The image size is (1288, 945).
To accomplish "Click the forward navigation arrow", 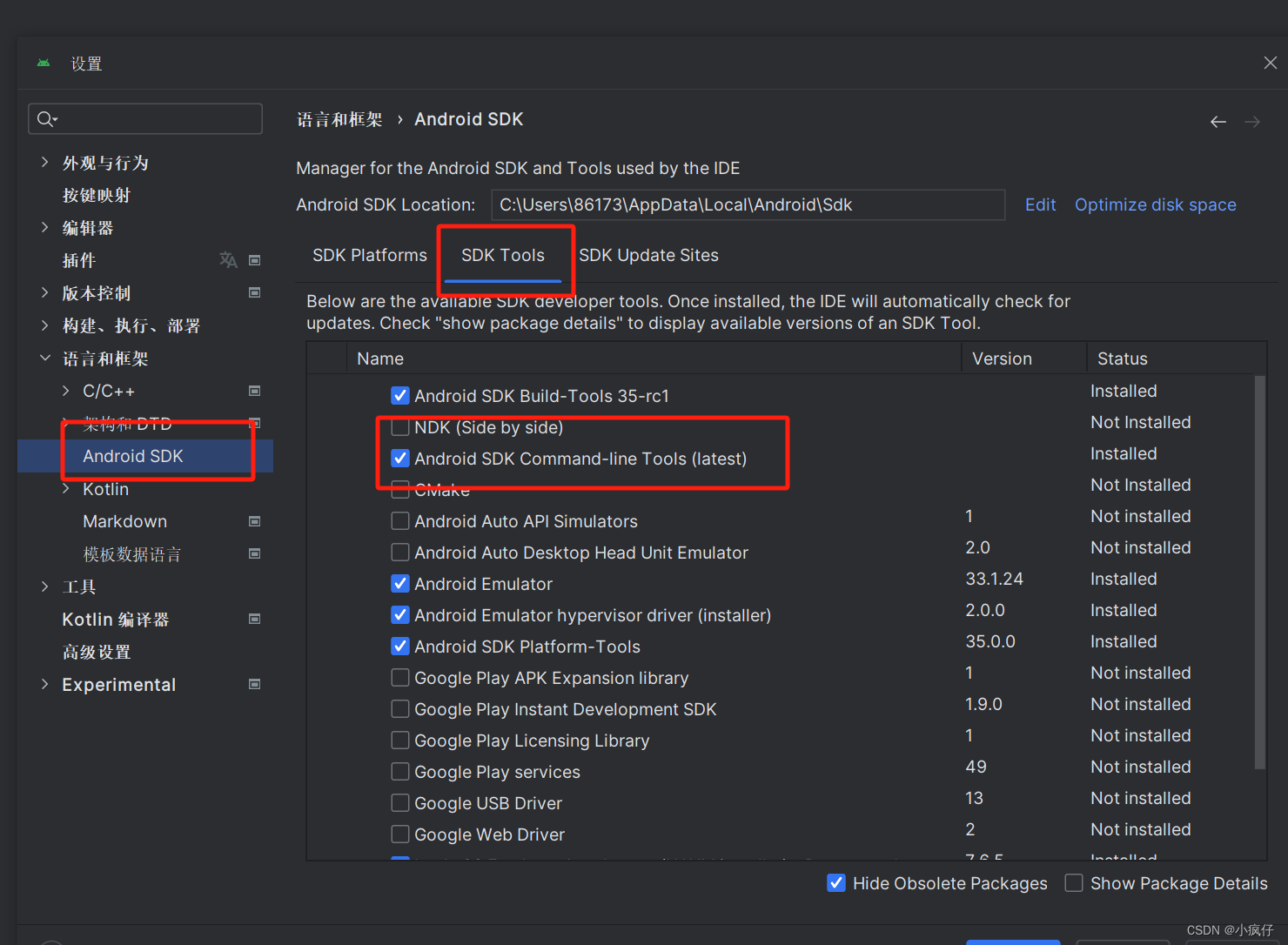I will pos(1252,122).
